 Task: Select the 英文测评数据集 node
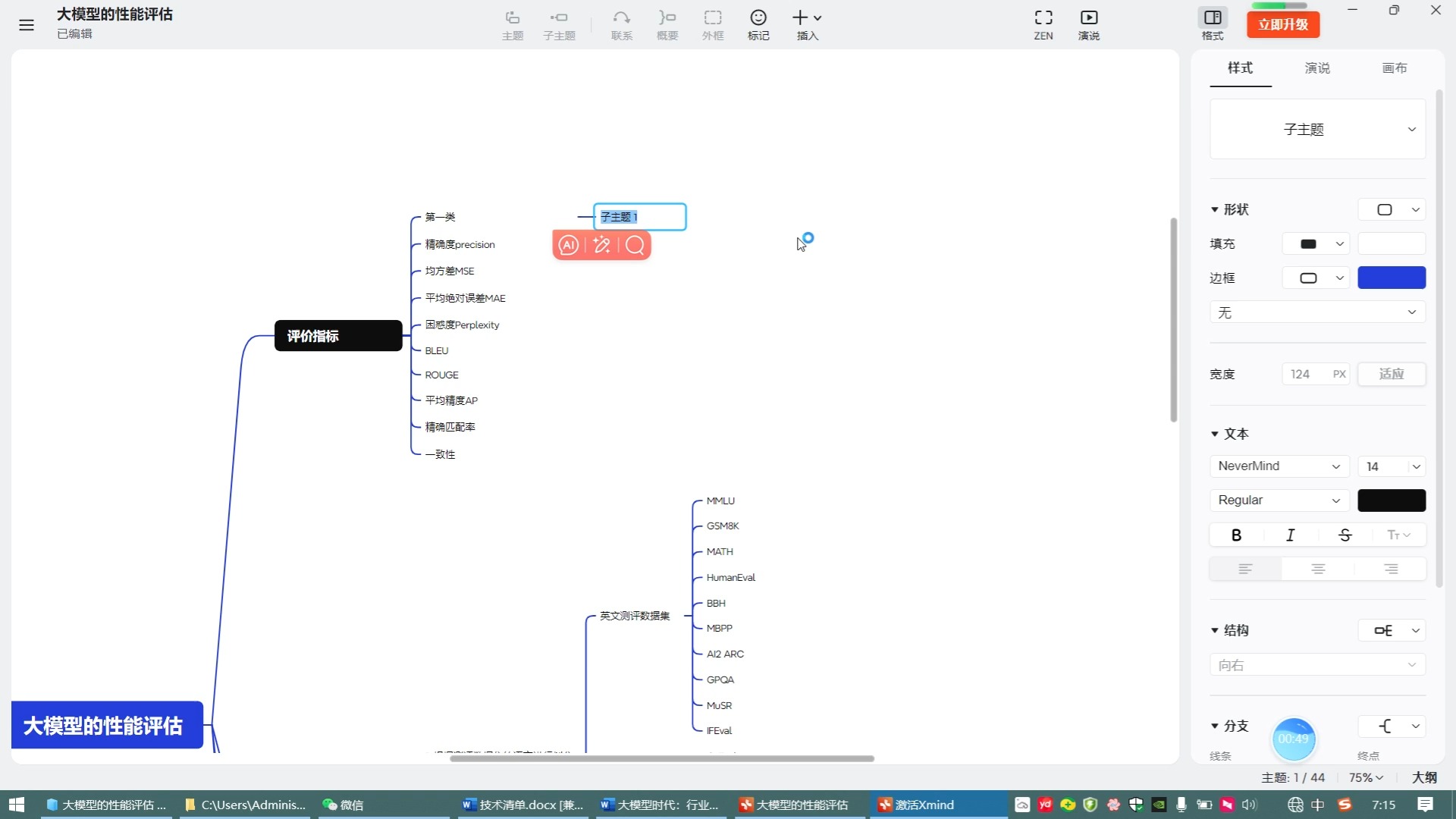635,616
